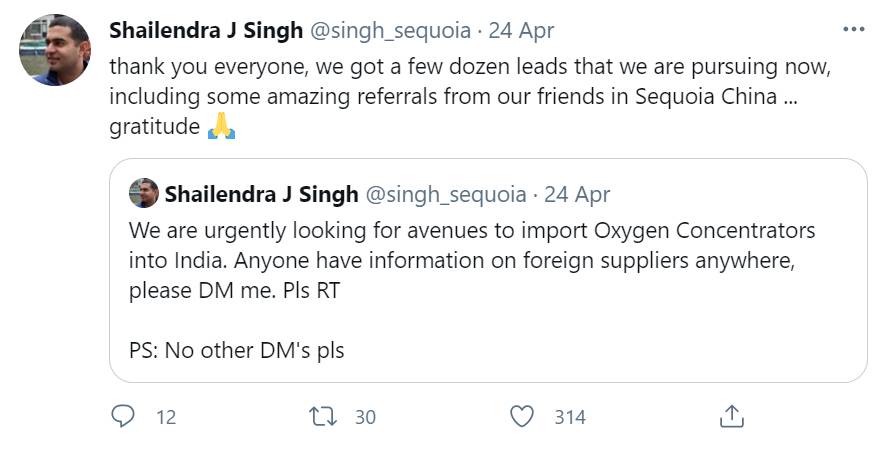This screenshot has height=450, width=884.
Task: Click the author name inside the quoted tweet
Action: pyautogui.click(x=261, y=193)
